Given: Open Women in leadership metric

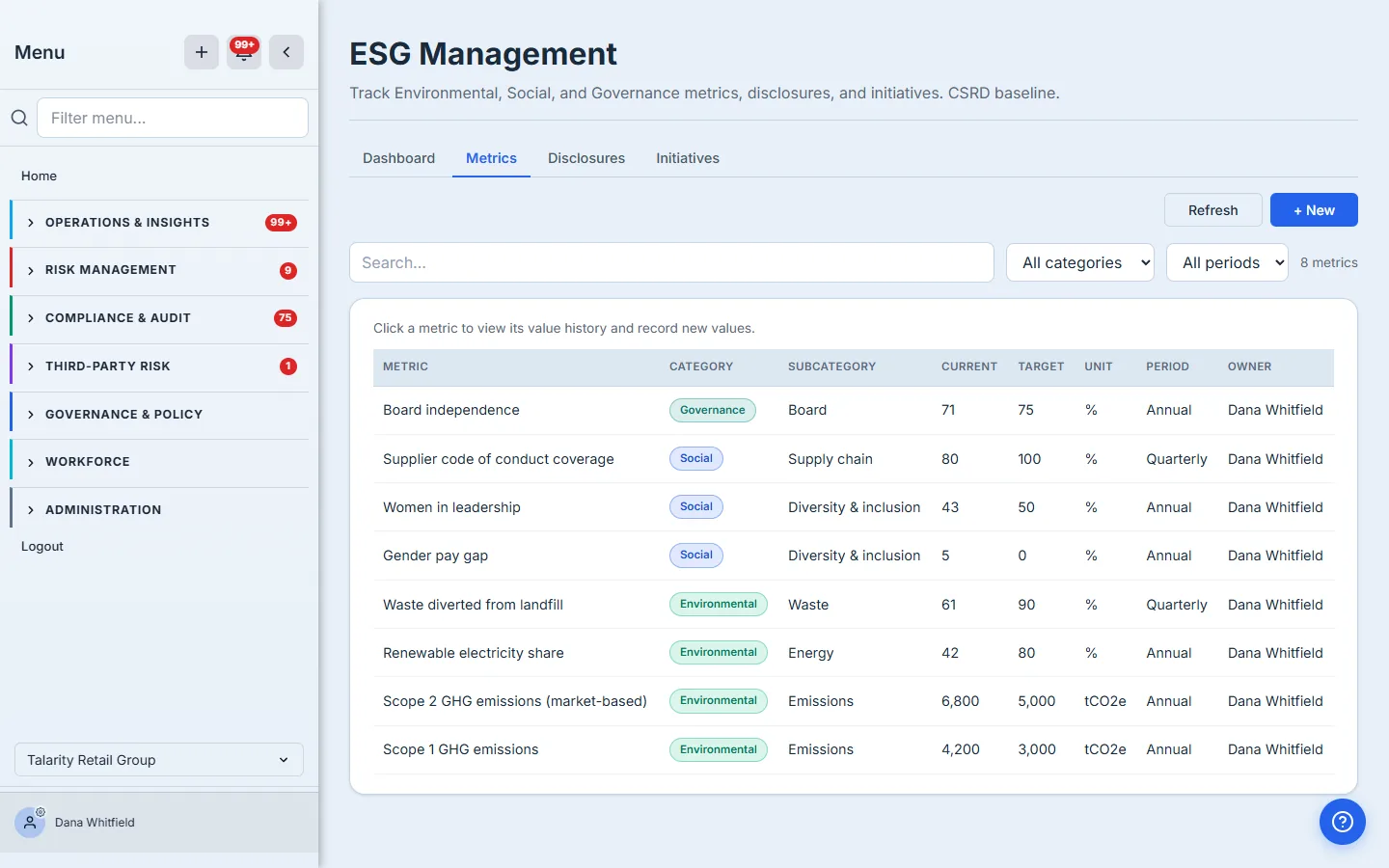Looking at the screenshot, I should point(854,507).
